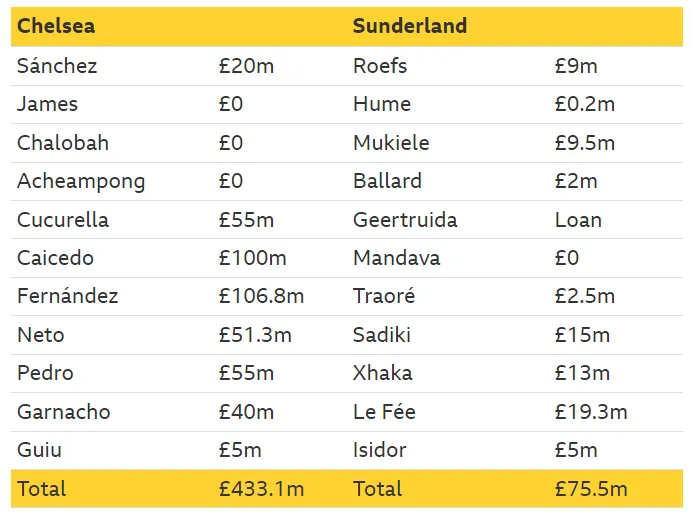Click the Sunderland column header

(409, 27)
